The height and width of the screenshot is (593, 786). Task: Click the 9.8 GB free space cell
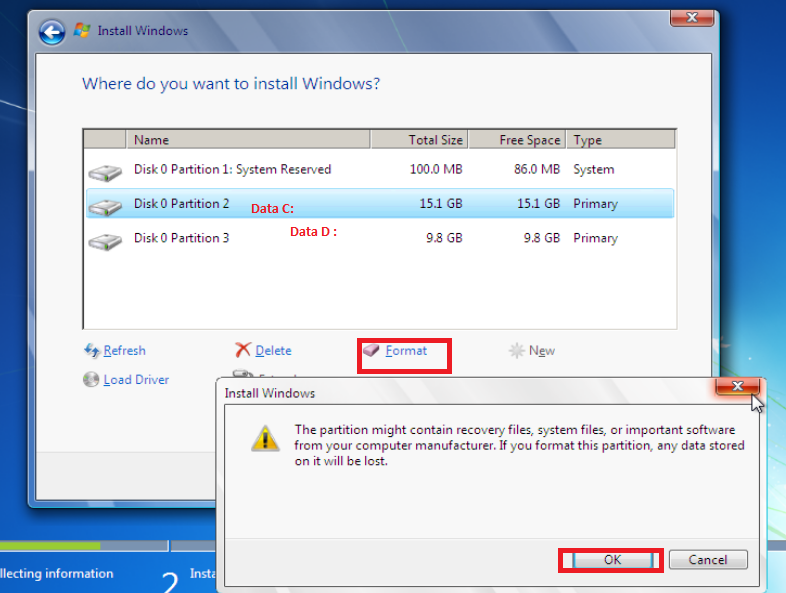(542, 238)
